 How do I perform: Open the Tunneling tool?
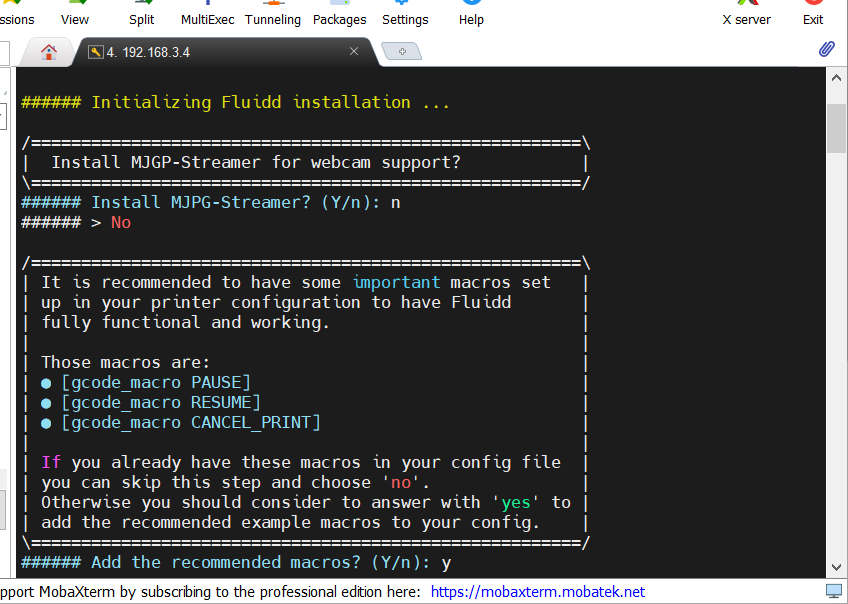point(273,14)
